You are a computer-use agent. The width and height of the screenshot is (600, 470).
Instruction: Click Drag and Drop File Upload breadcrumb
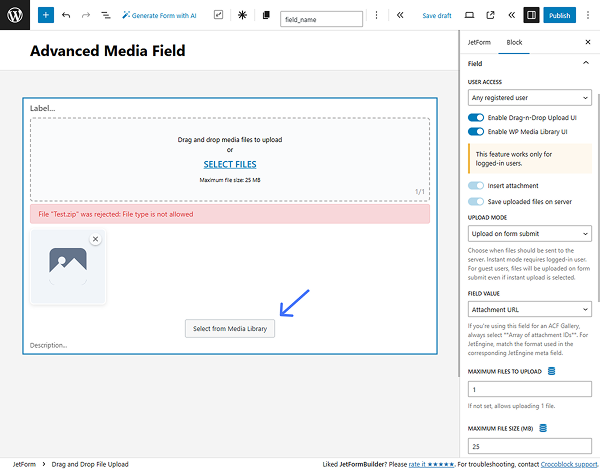click(x=90, y=464)
